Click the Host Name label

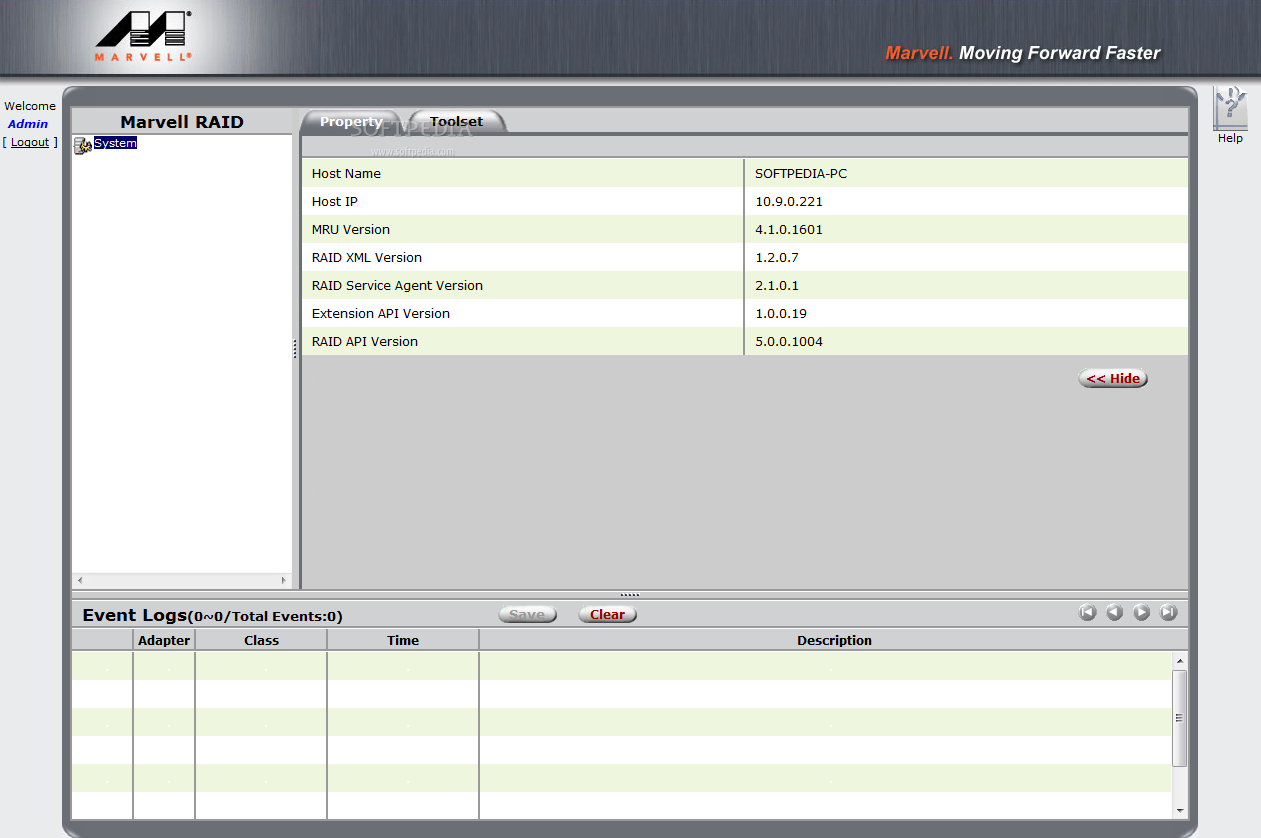pos(346,173)
